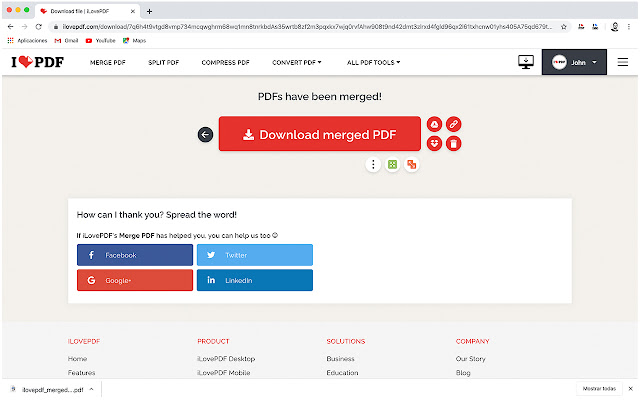Share on LinkedIn button
Viewport: 640px width, 400px height.
click(255, 280)
